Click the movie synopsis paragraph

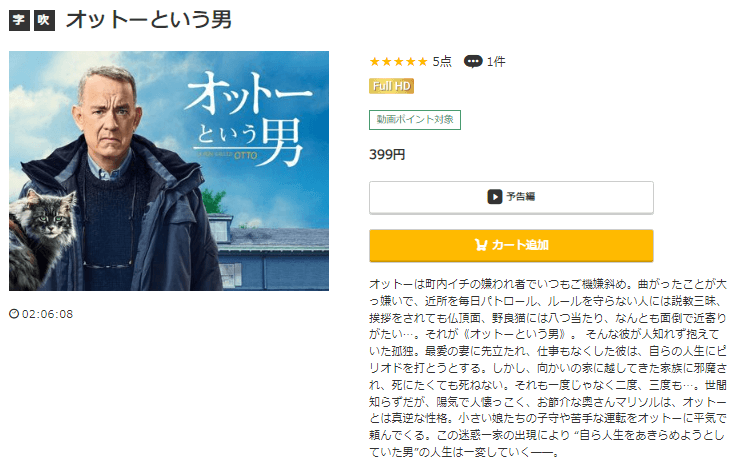point(548,368)
